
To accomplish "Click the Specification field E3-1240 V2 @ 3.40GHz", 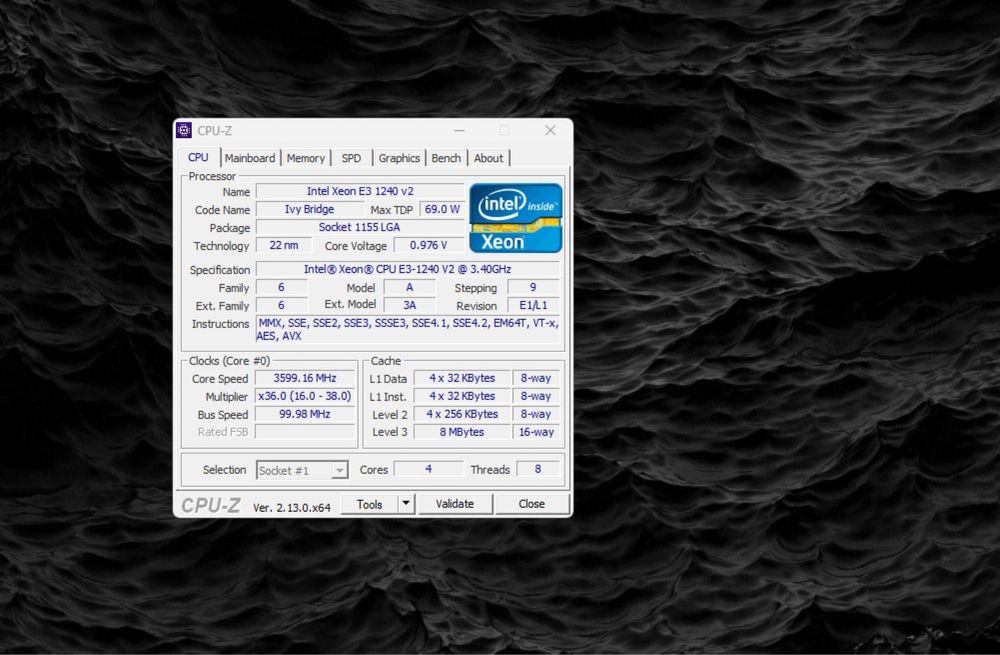I will [408, 269].
